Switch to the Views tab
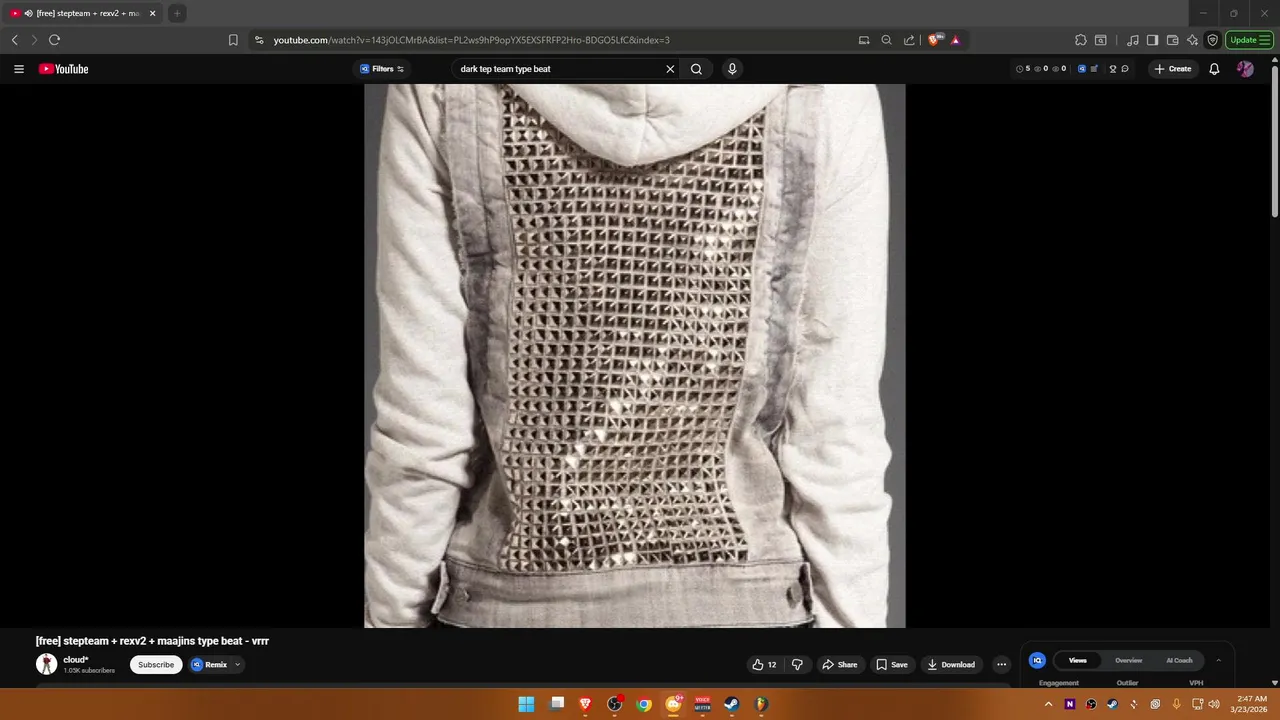Viewport: 1280px width, 720px height. tap(1077, 660)
